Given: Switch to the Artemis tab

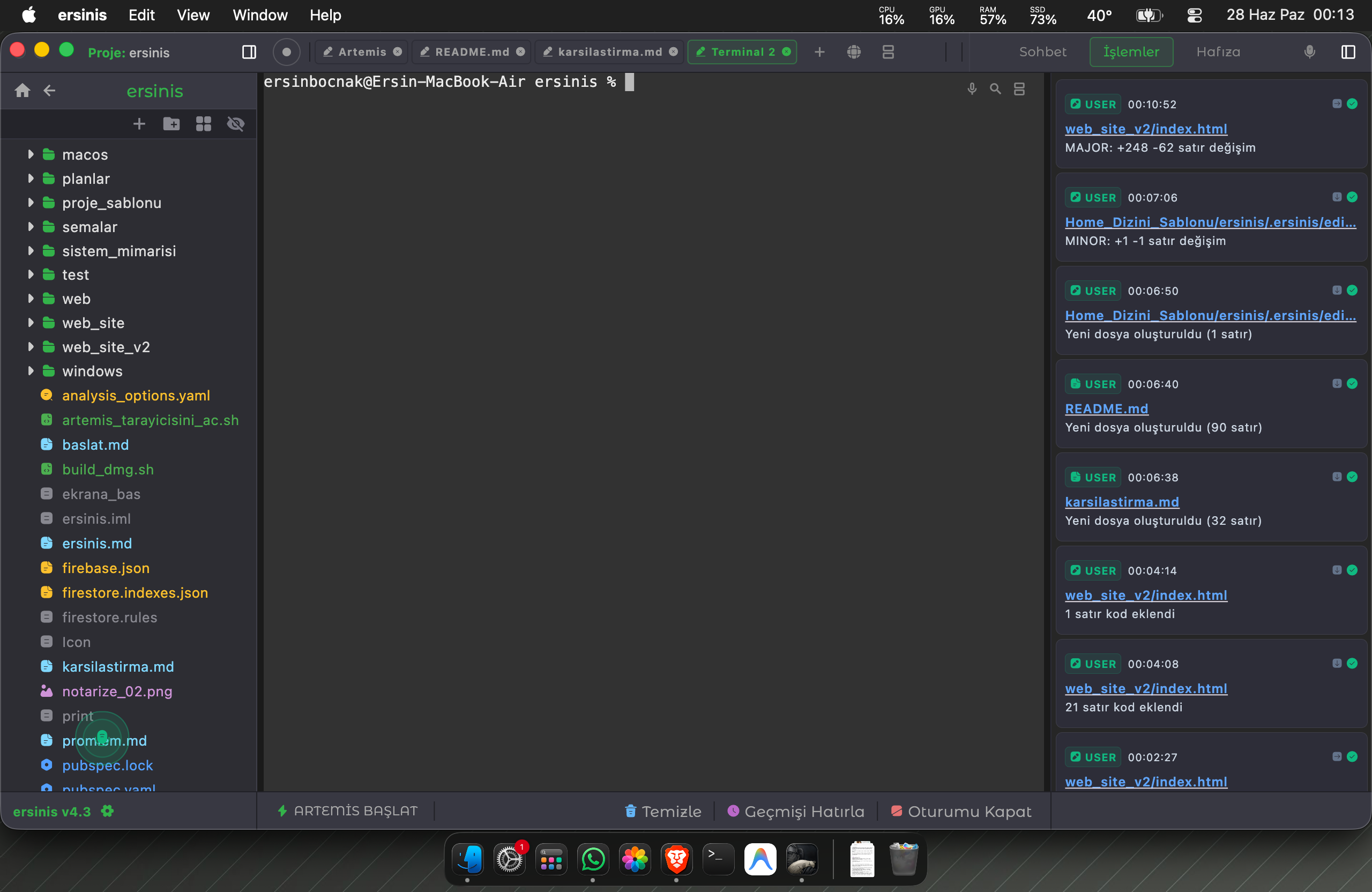Looking at the screenshot, I should point(361,52).
